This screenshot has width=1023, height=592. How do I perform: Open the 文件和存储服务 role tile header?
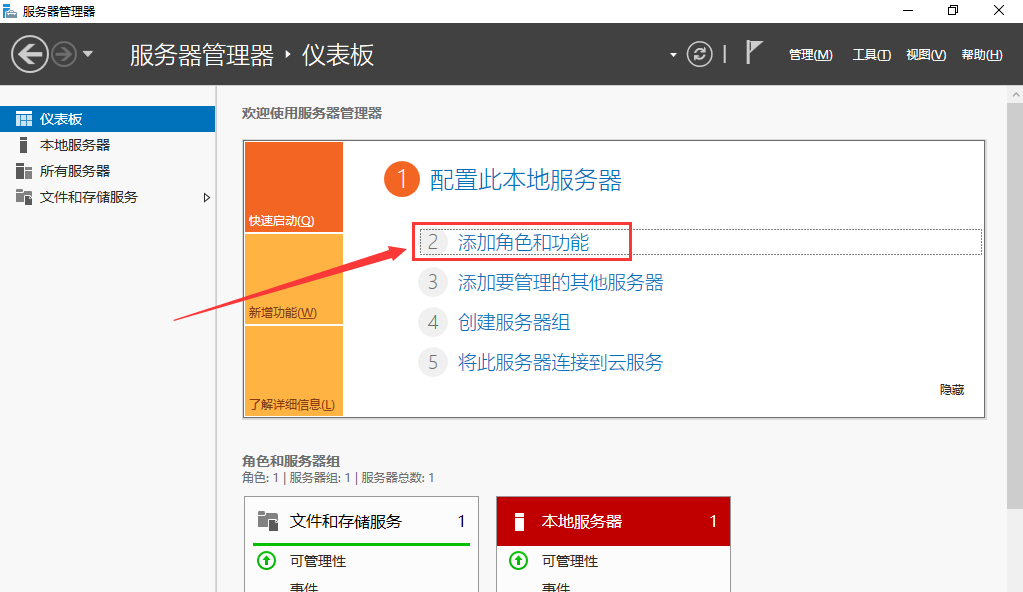pos(361,521)
